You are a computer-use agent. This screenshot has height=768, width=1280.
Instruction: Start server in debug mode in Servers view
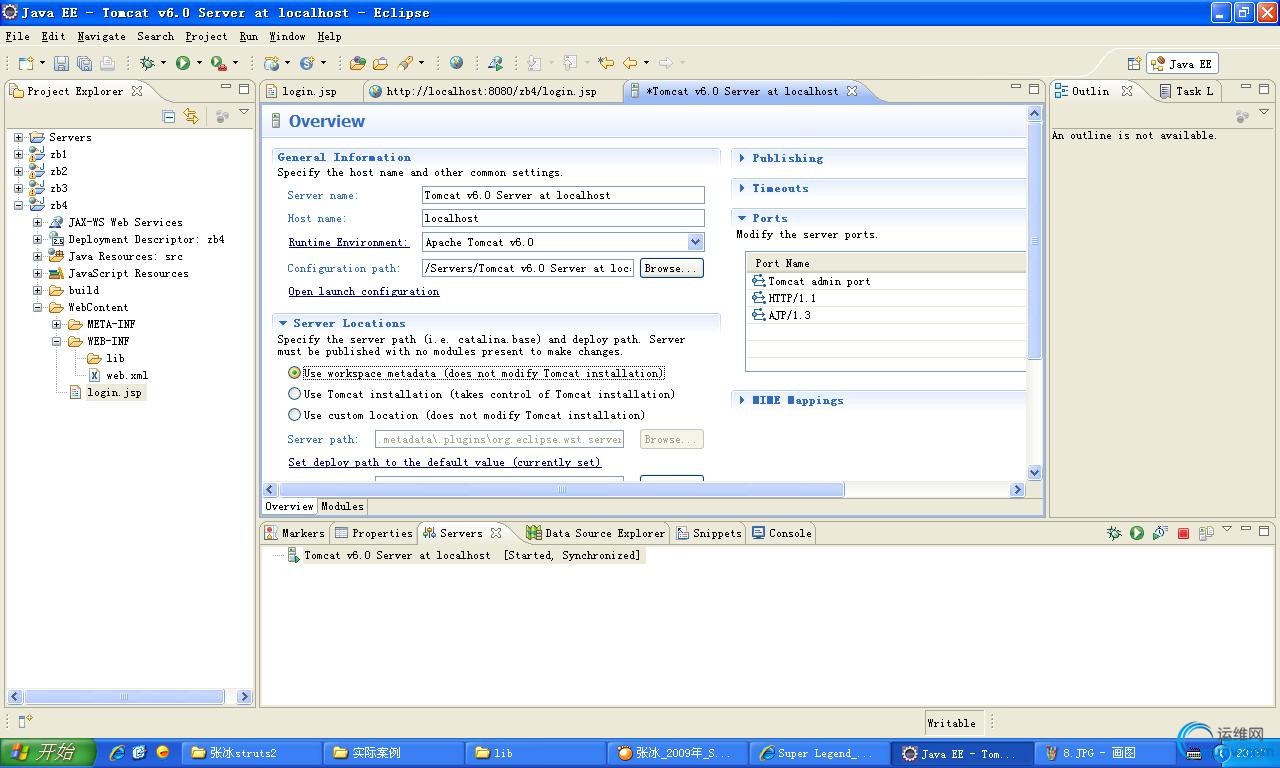pyautogui.click(x=1114, y=533)
